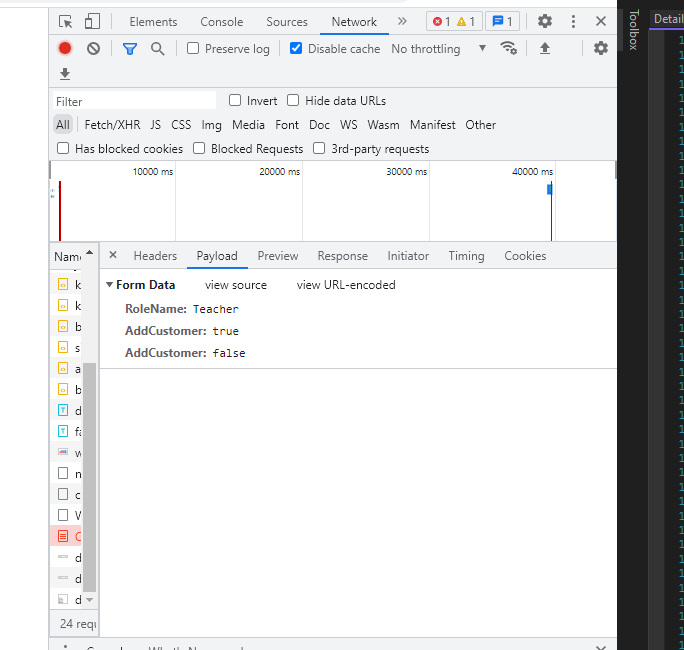Screen dimensions: 684x650
Task: Toggle the device toolbar icon
Action: click(x=92, y=22)
